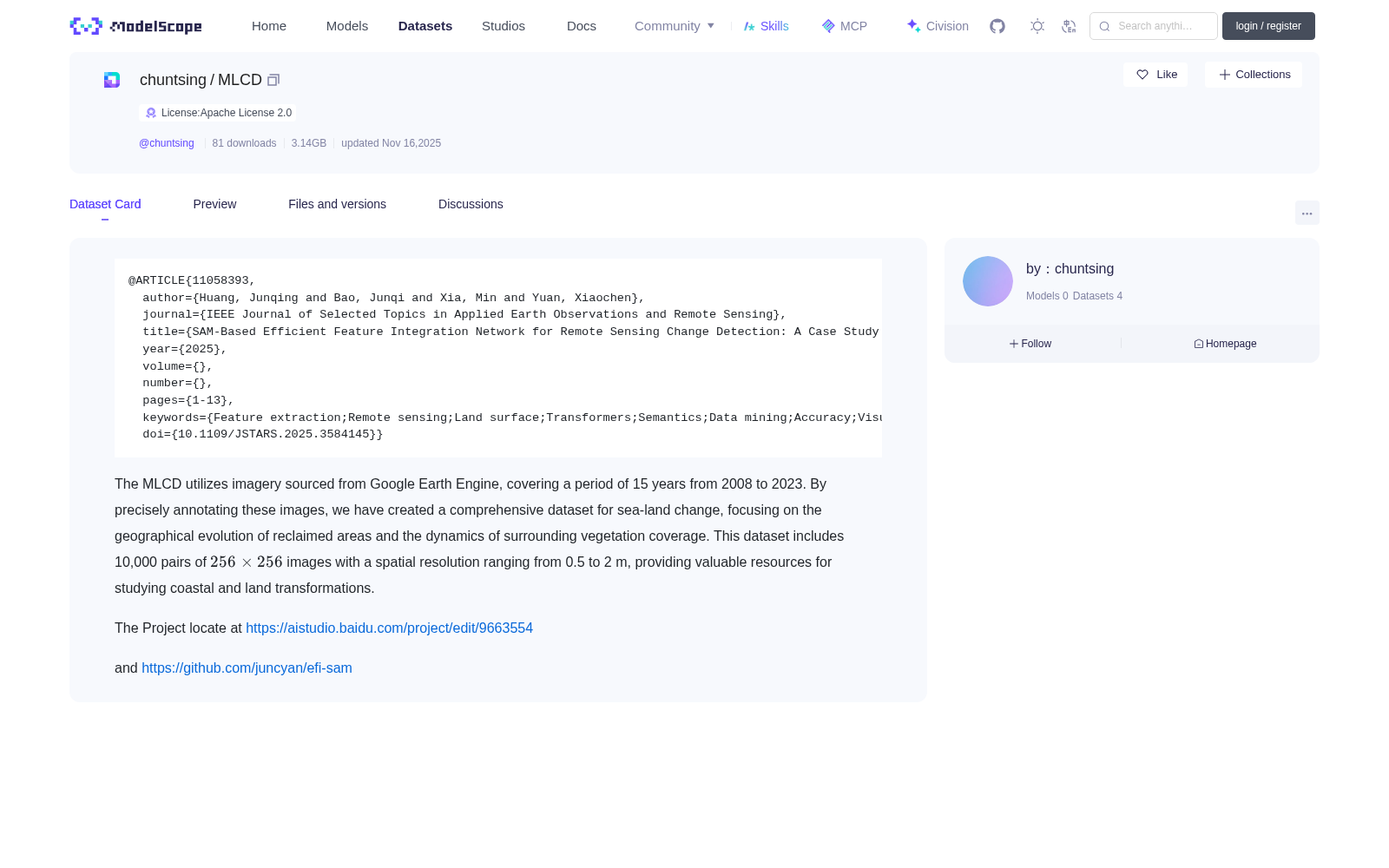1389x868 pixels.
Task: Select the Dataset Card tab
Action: [x=105, y=204]
